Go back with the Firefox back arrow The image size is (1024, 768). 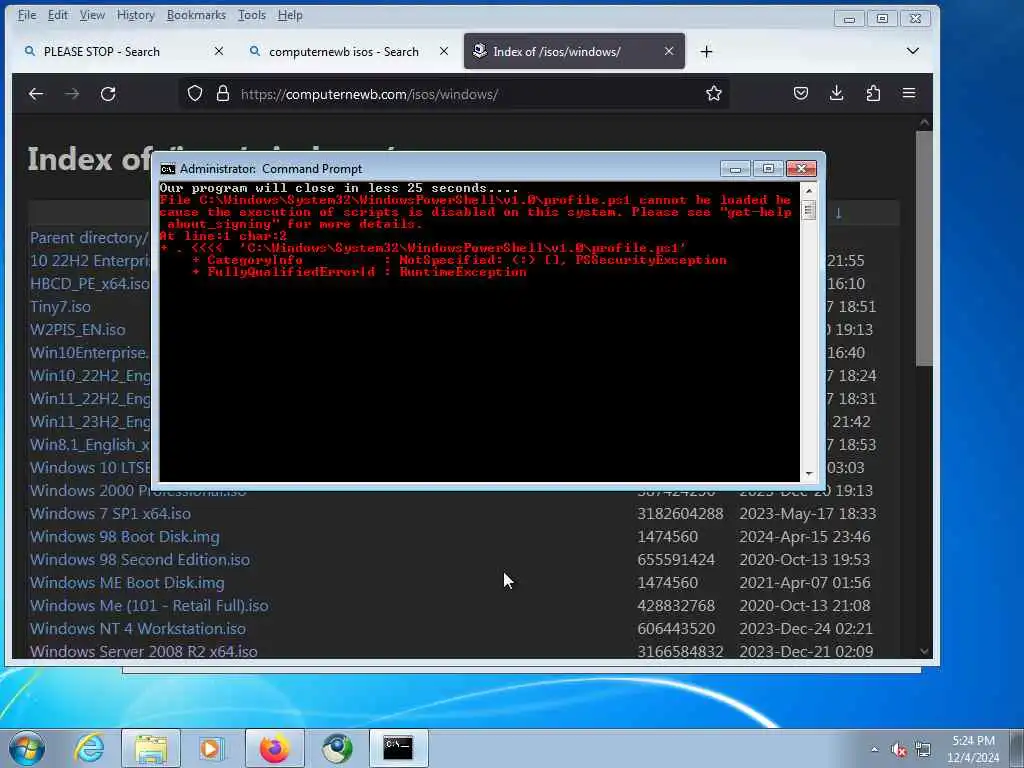tap(36, 94)
